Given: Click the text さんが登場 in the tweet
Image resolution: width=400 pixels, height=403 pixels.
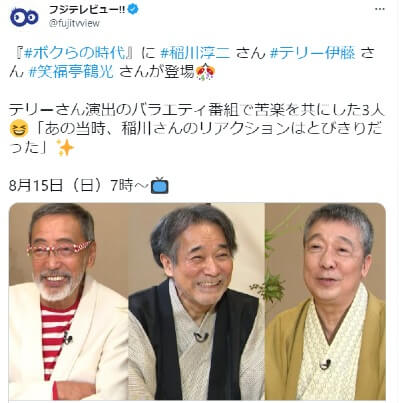Looking at the screenshot, I should click(157, 72).
